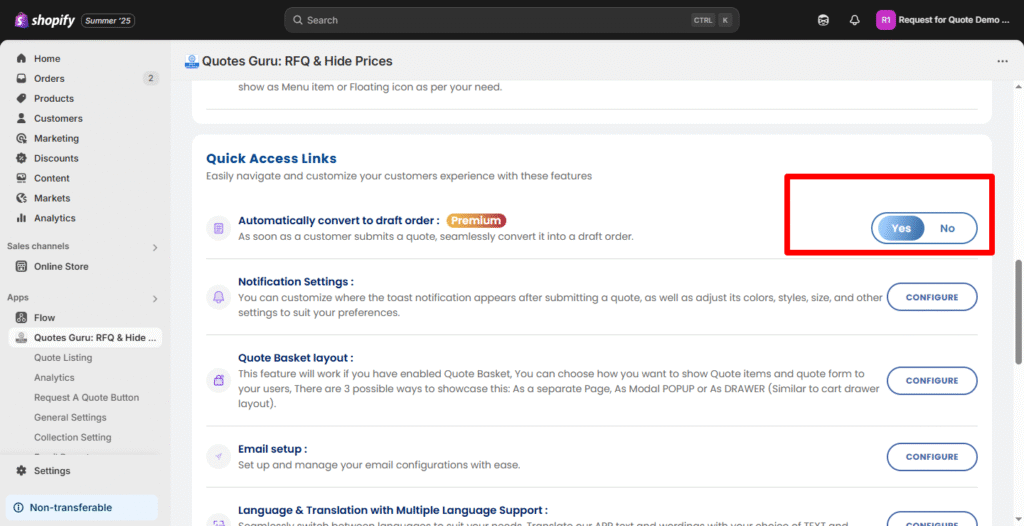
Task: Click the Email setup paper plane icon
Action: click(219, 457)
